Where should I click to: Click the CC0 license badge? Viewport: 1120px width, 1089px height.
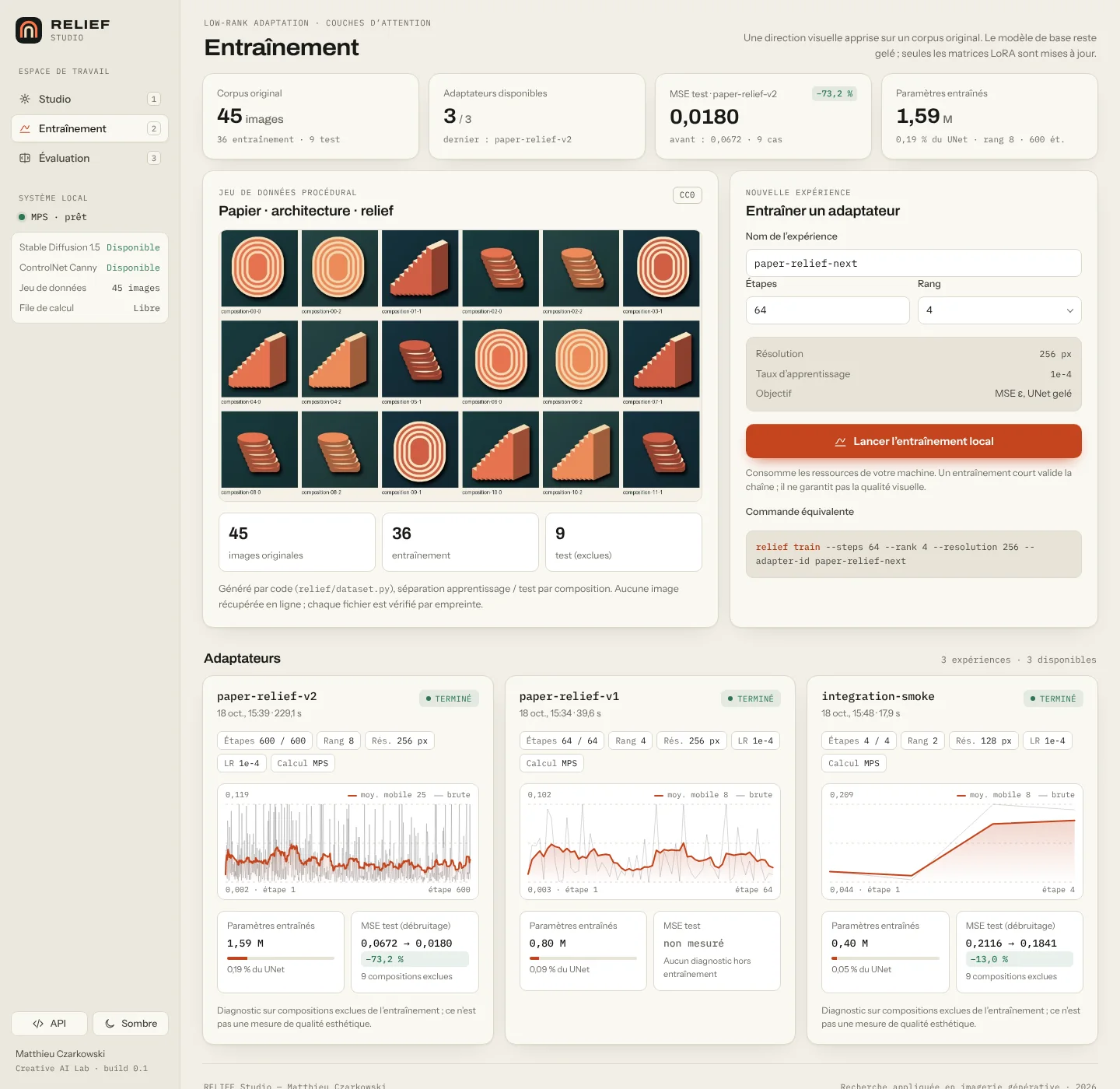(687, 195)
